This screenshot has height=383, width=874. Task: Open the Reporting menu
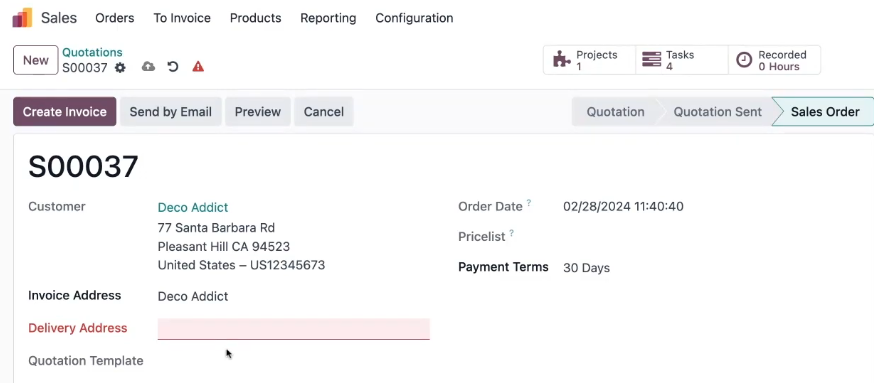[x=328, y=18]
